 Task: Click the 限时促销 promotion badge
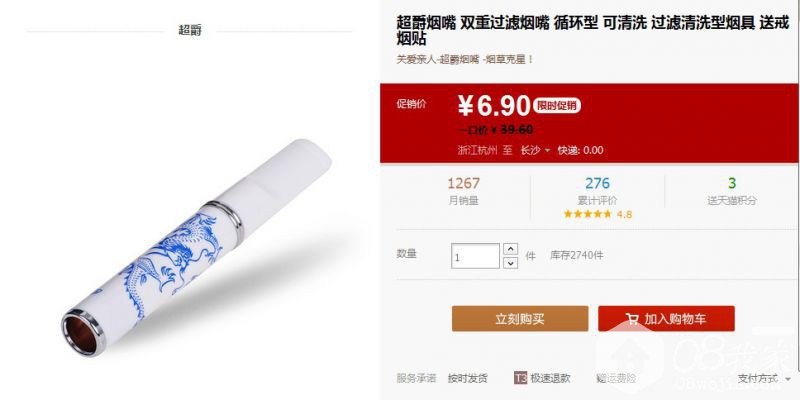tap(557, 106)
